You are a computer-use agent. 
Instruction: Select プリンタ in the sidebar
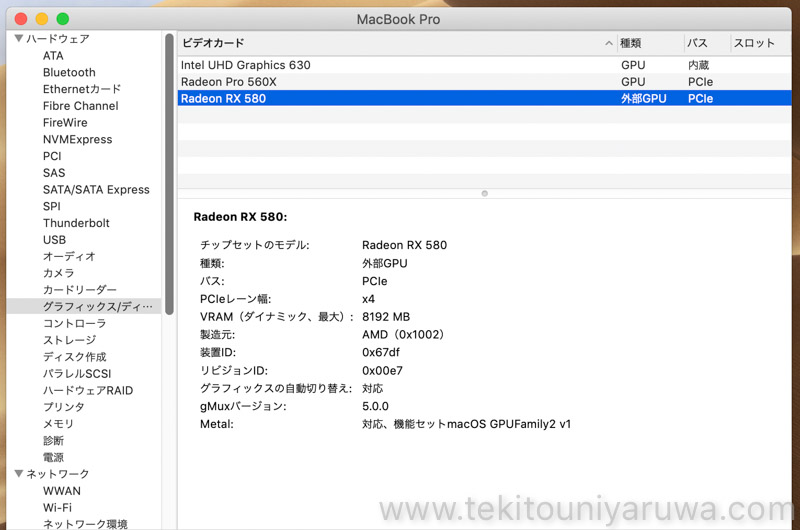64,407
